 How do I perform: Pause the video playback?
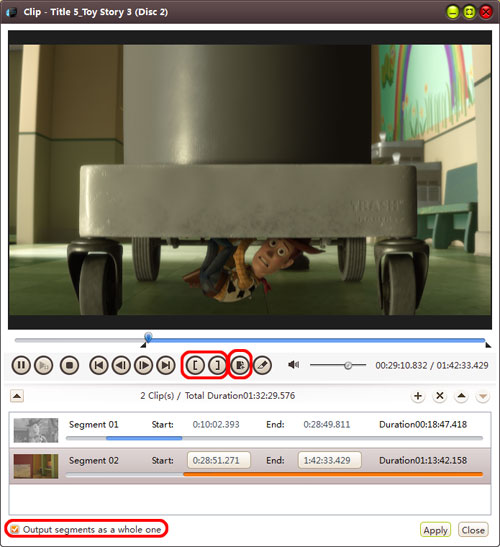[x=21, y=365]
